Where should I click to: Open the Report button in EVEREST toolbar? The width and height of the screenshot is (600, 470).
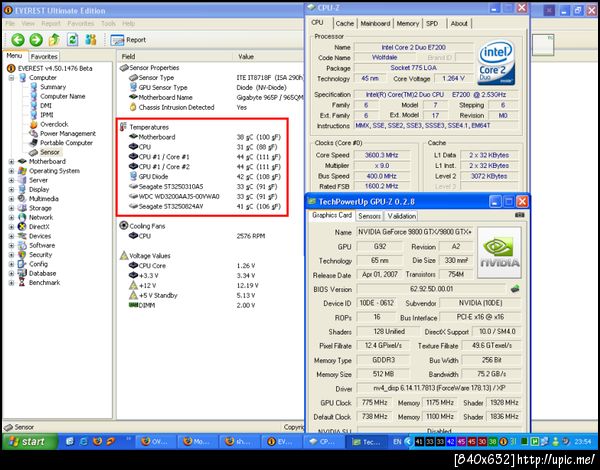click(128, 40)
